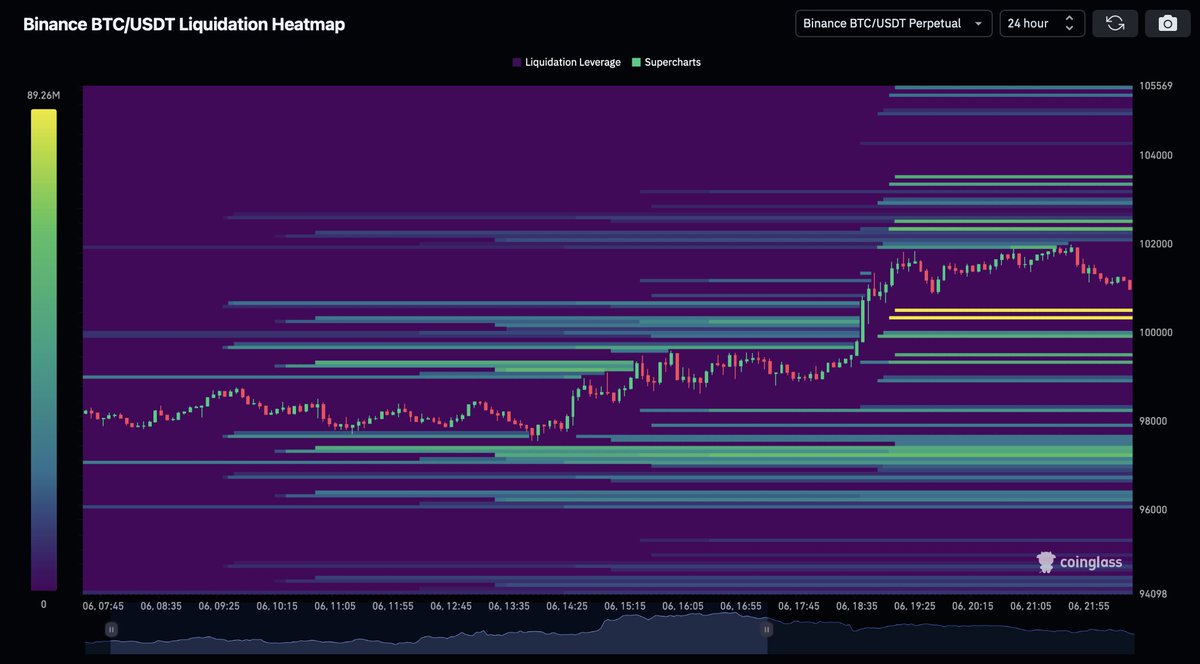The width and height of the screenshot is (1200, 664).
Task: Click the coinglass watermark link
Action: click(1080, 562)
